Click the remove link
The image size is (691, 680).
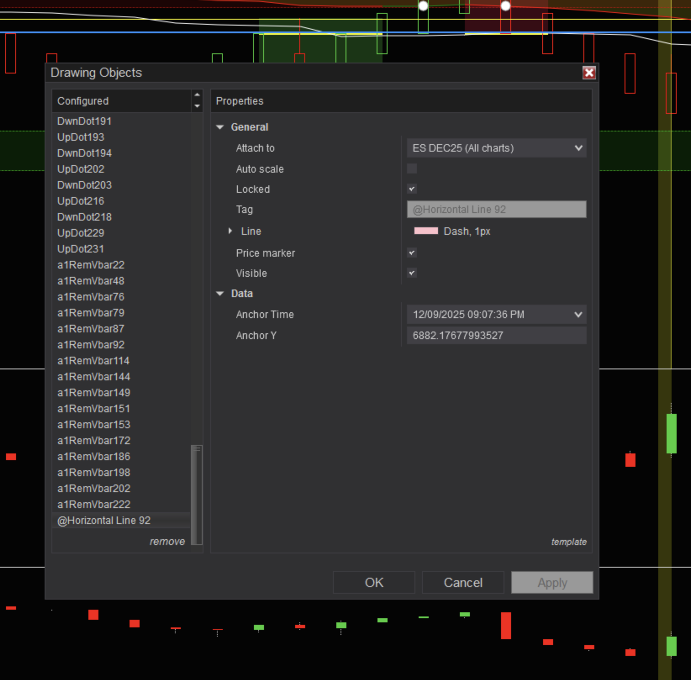[167, 542]
